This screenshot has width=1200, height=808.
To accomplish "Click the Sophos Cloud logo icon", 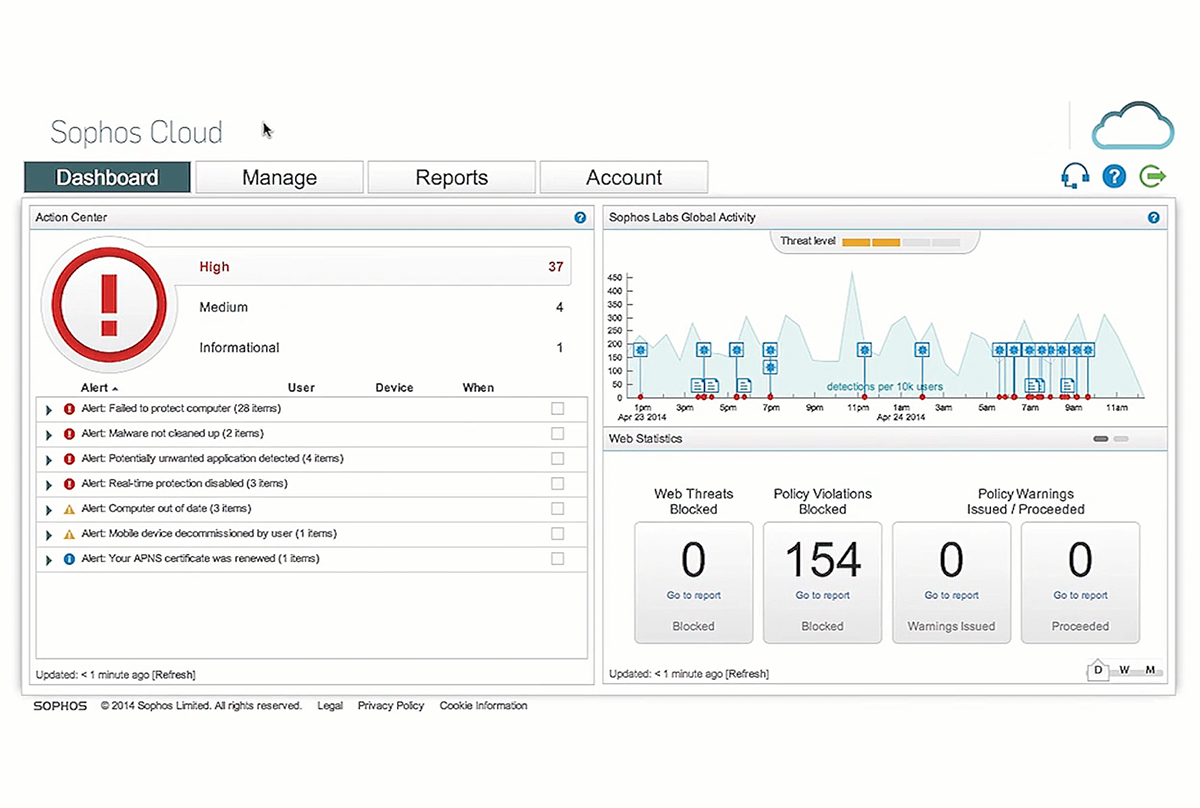I will tap(1132, 126).
